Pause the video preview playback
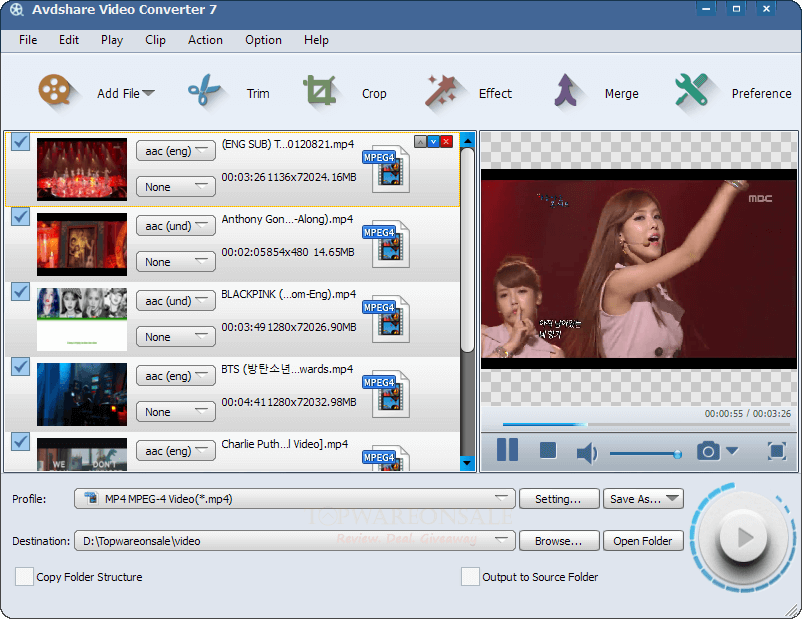The image size is (802, 619). point(507,450)
